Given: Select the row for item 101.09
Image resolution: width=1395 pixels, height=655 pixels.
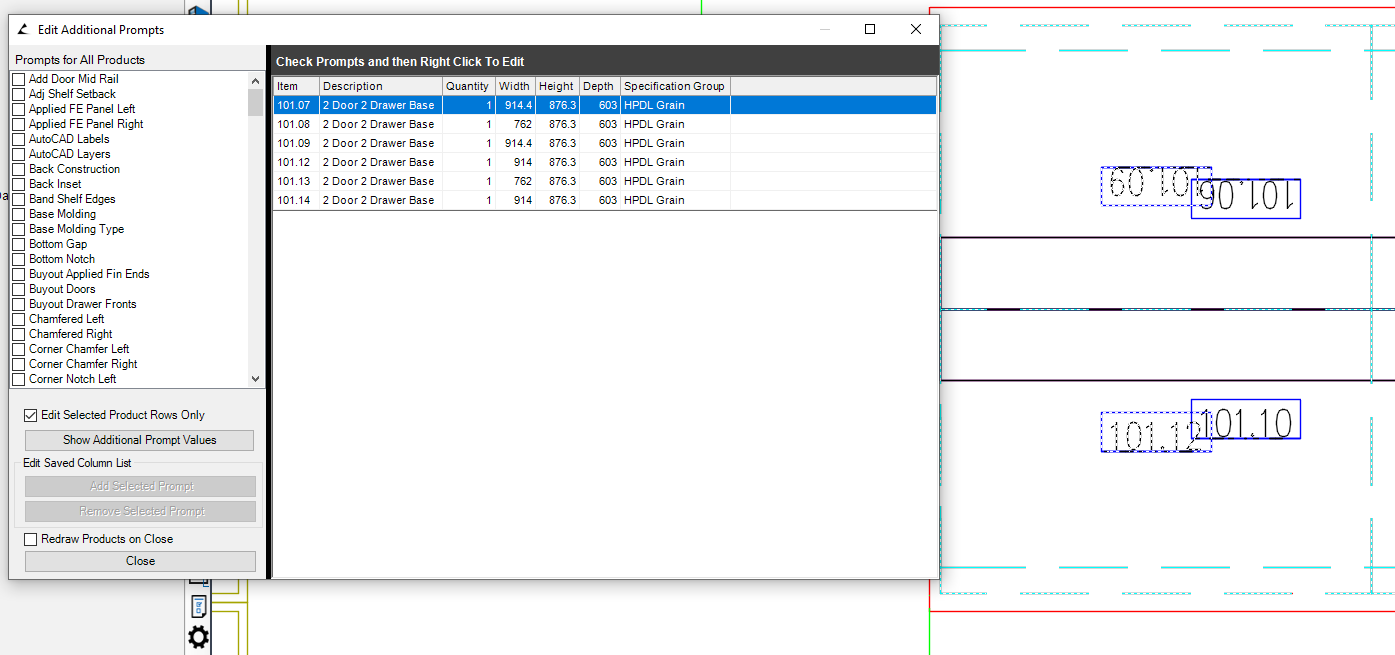Looking at the screenshot, I should click(605, 143).
